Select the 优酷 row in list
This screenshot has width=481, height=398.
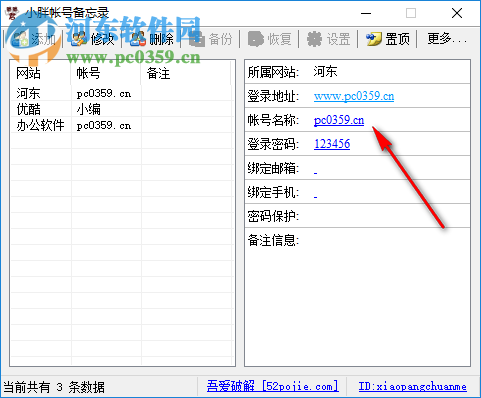(122, 109)
